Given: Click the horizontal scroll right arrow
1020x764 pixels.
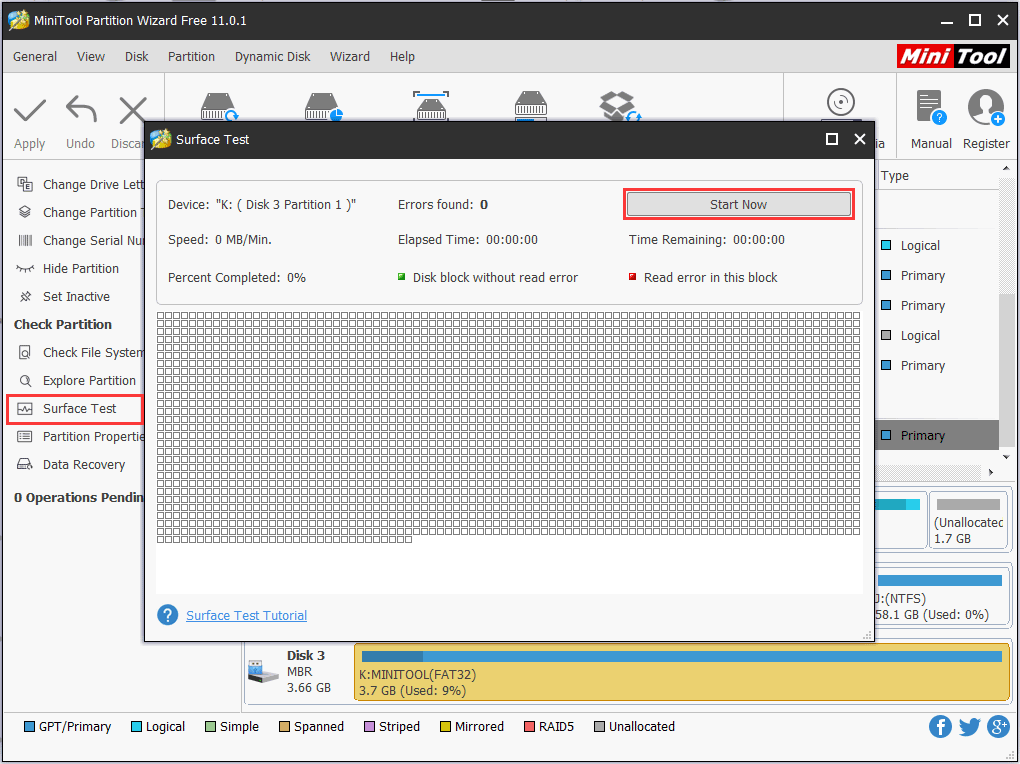Looking at the screenshot, I should [991, 472].
